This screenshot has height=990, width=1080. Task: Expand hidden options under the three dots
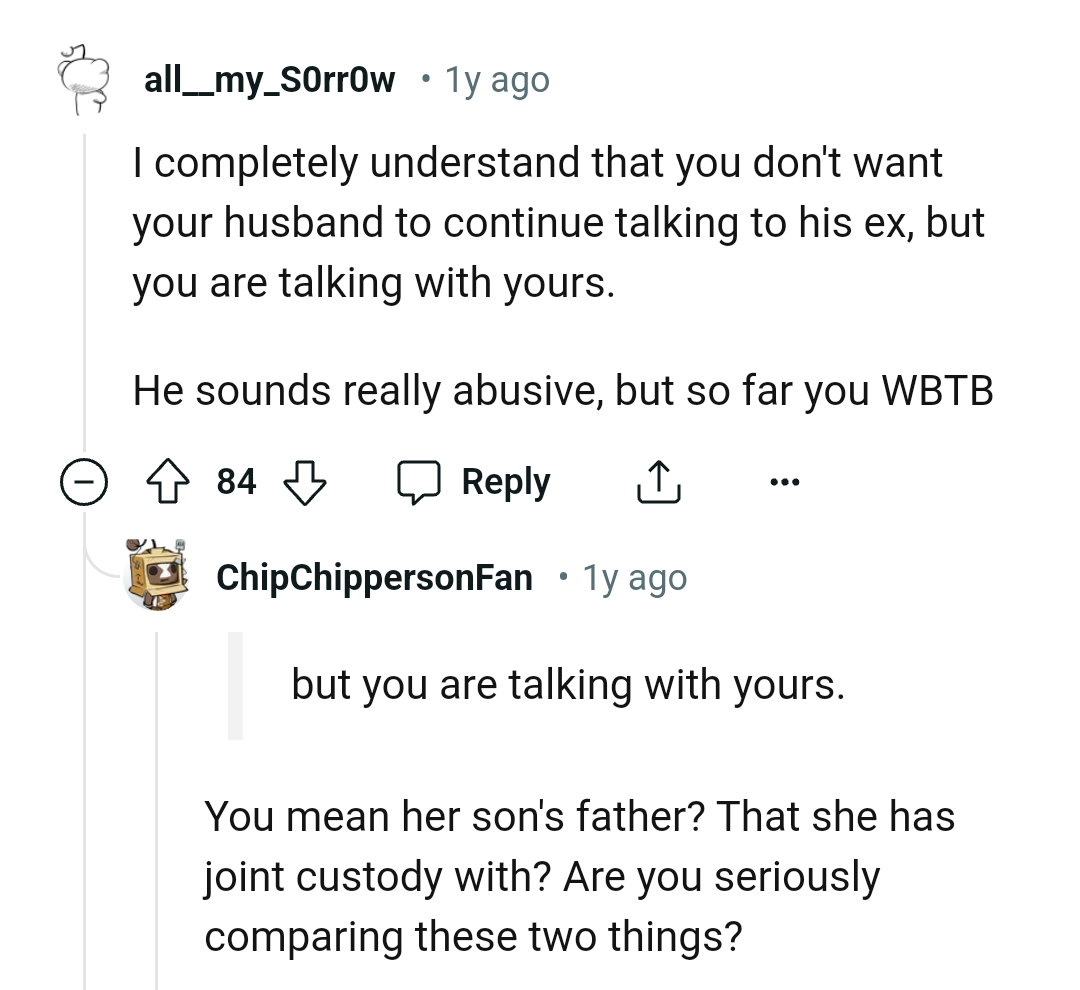[785, 481]
